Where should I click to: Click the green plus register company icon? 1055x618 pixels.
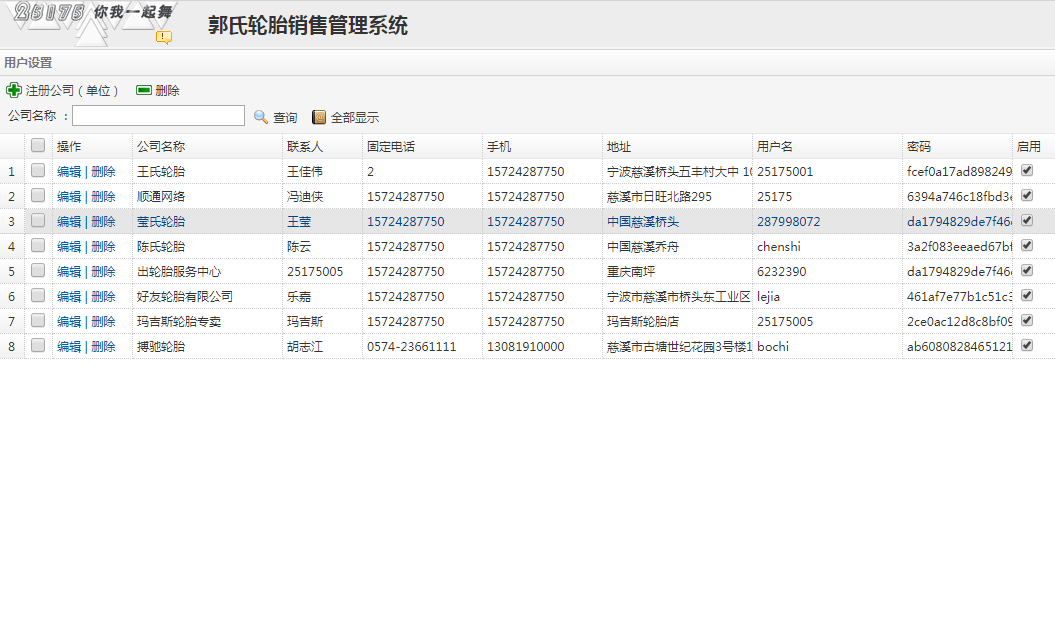click(x=14, y=90)
